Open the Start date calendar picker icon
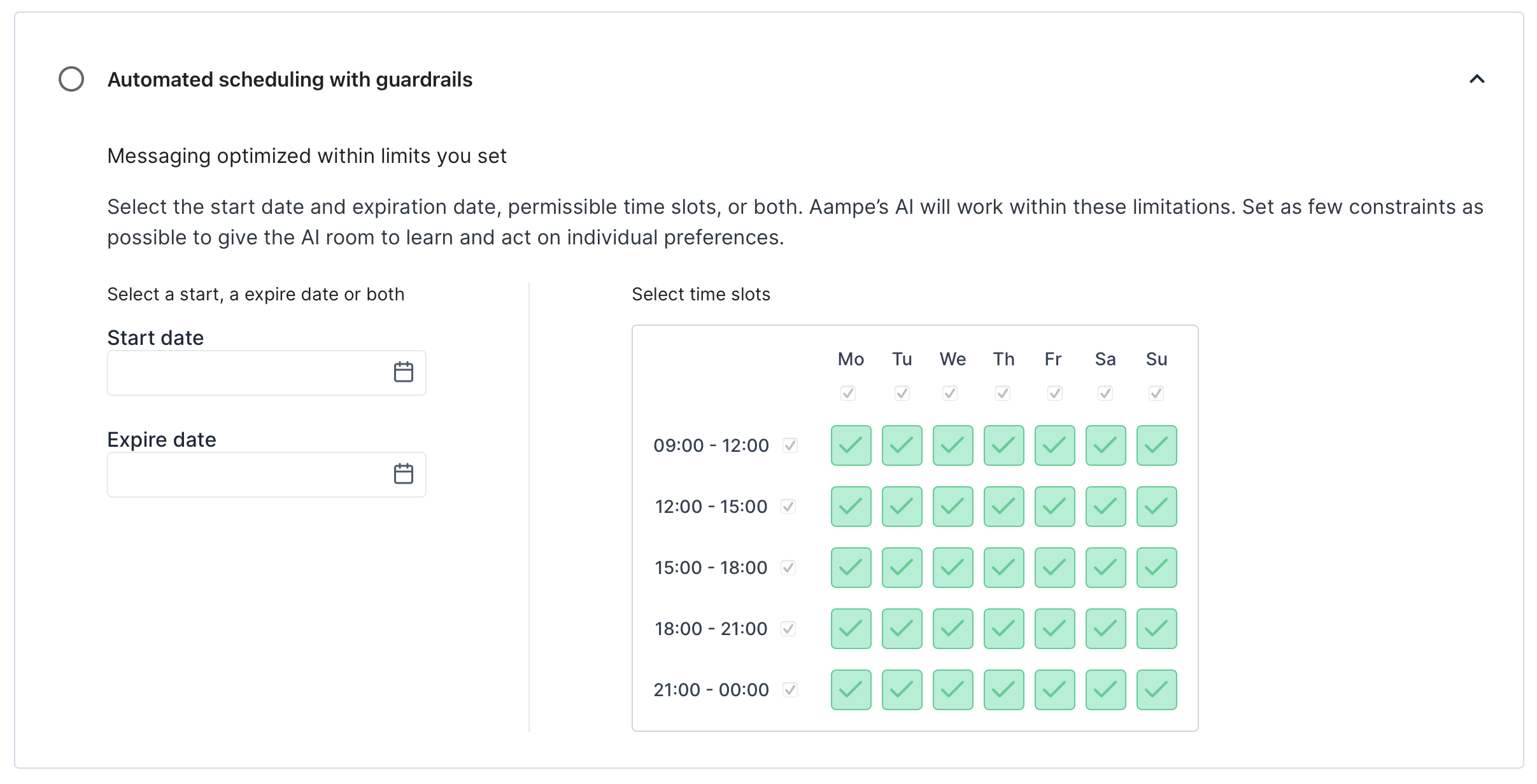 (x=403, y=372)
